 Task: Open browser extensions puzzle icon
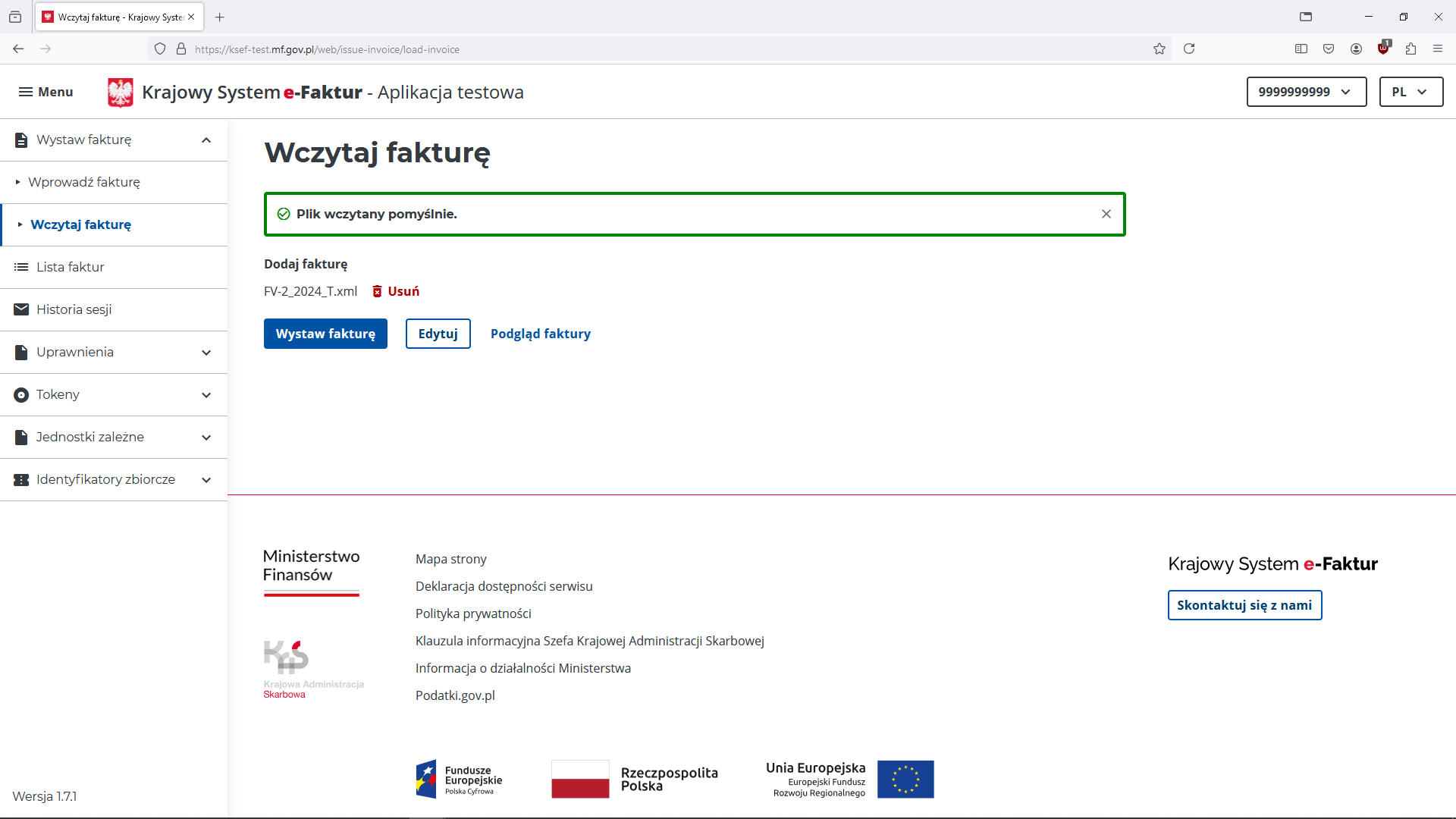1410,49
